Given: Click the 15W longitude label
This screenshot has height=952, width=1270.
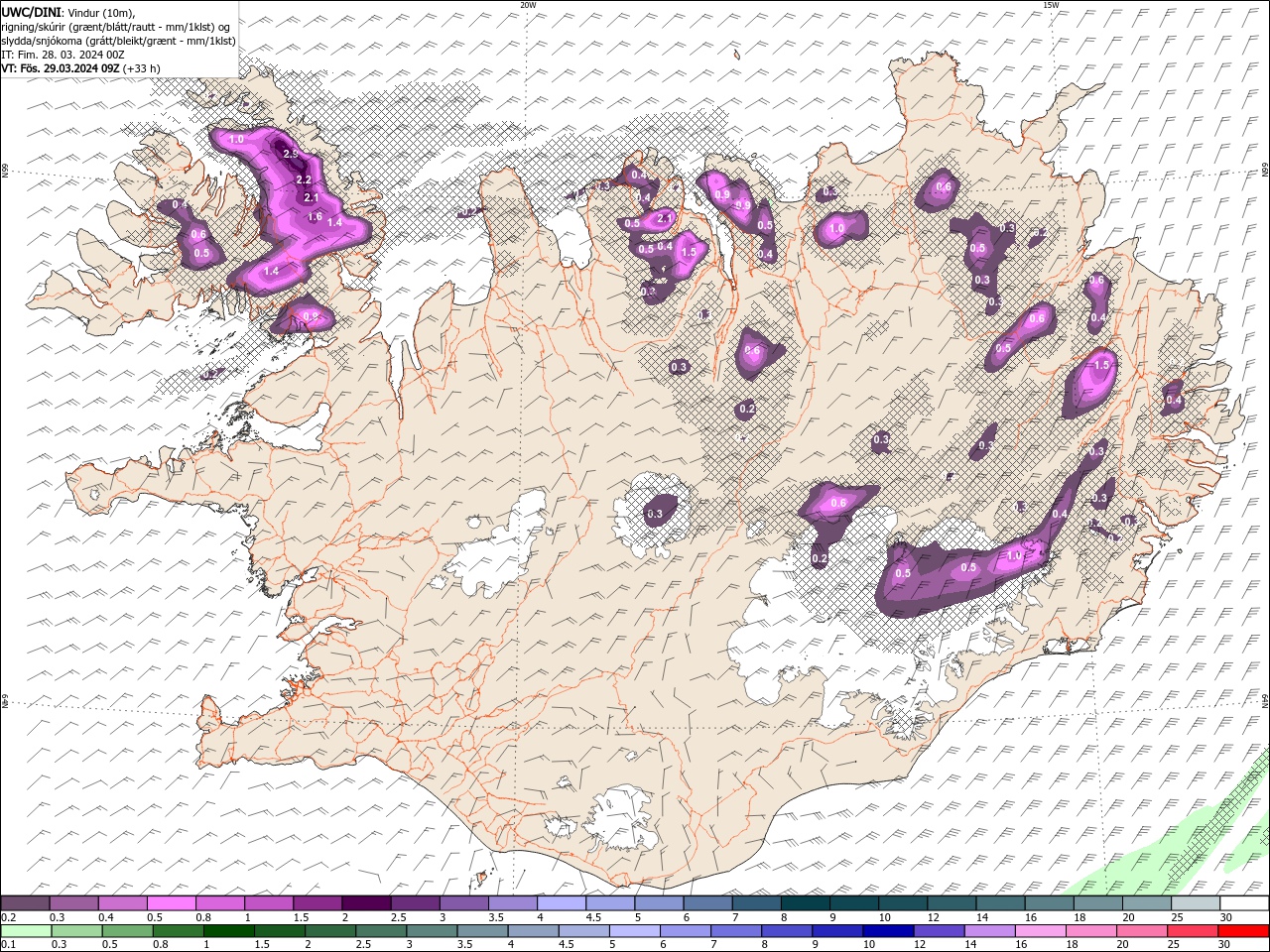Looking at the screenshot, I should 1052,5.
